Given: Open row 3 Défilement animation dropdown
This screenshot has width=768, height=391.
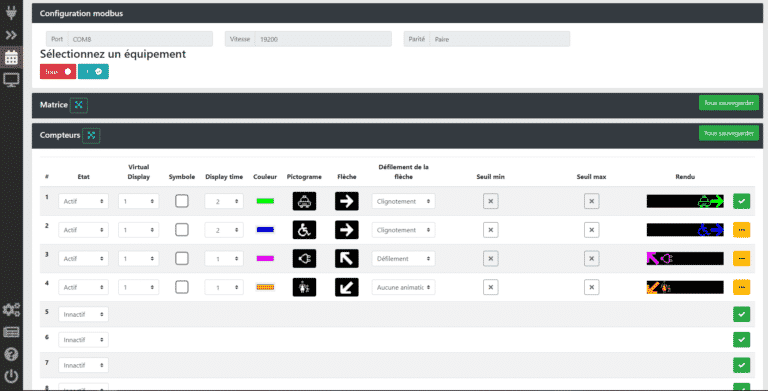Looking at the screenshot, I should tap(403, 259).
